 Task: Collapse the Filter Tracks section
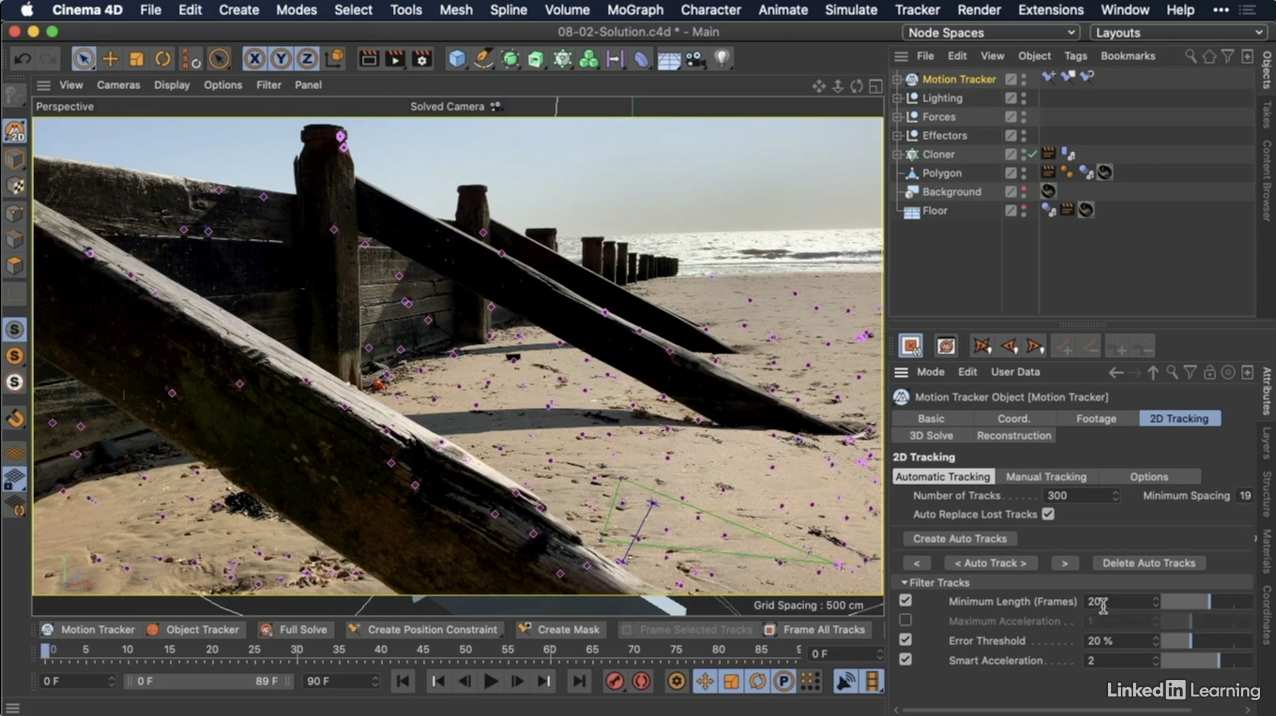click(x=904, y=582)
